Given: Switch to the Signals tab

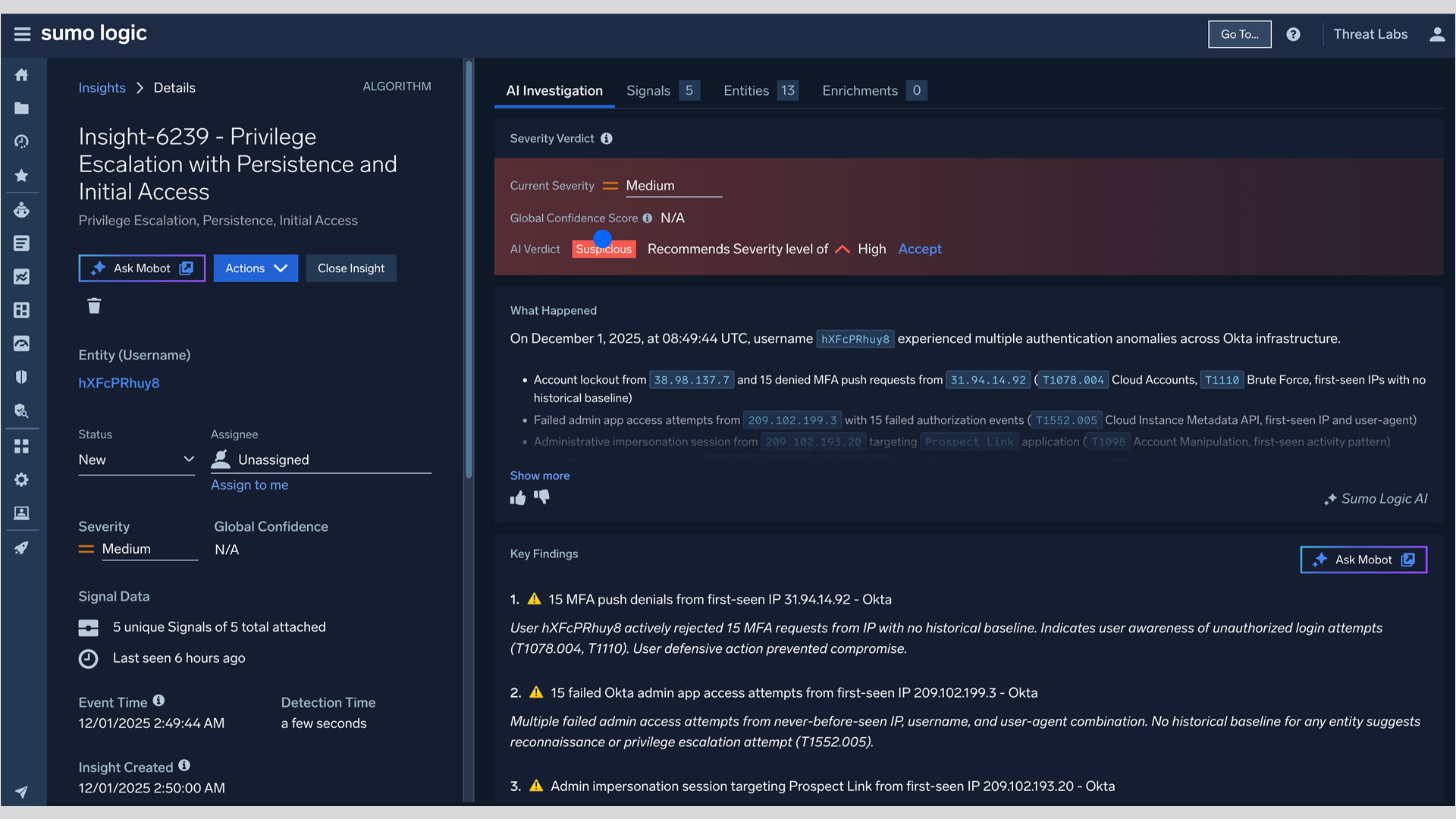Looking at the screenshot, I should [x=648, y=91].
